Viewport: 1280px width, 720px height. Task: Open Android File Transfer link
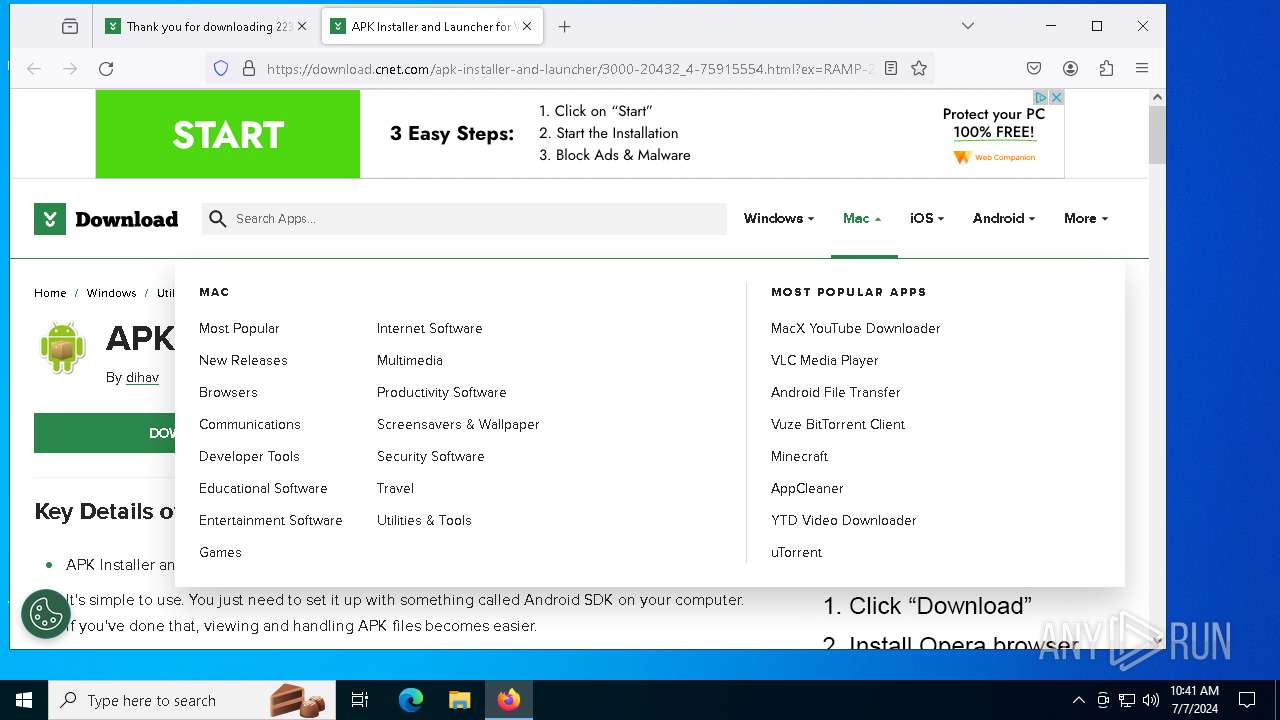pos(836,392)
